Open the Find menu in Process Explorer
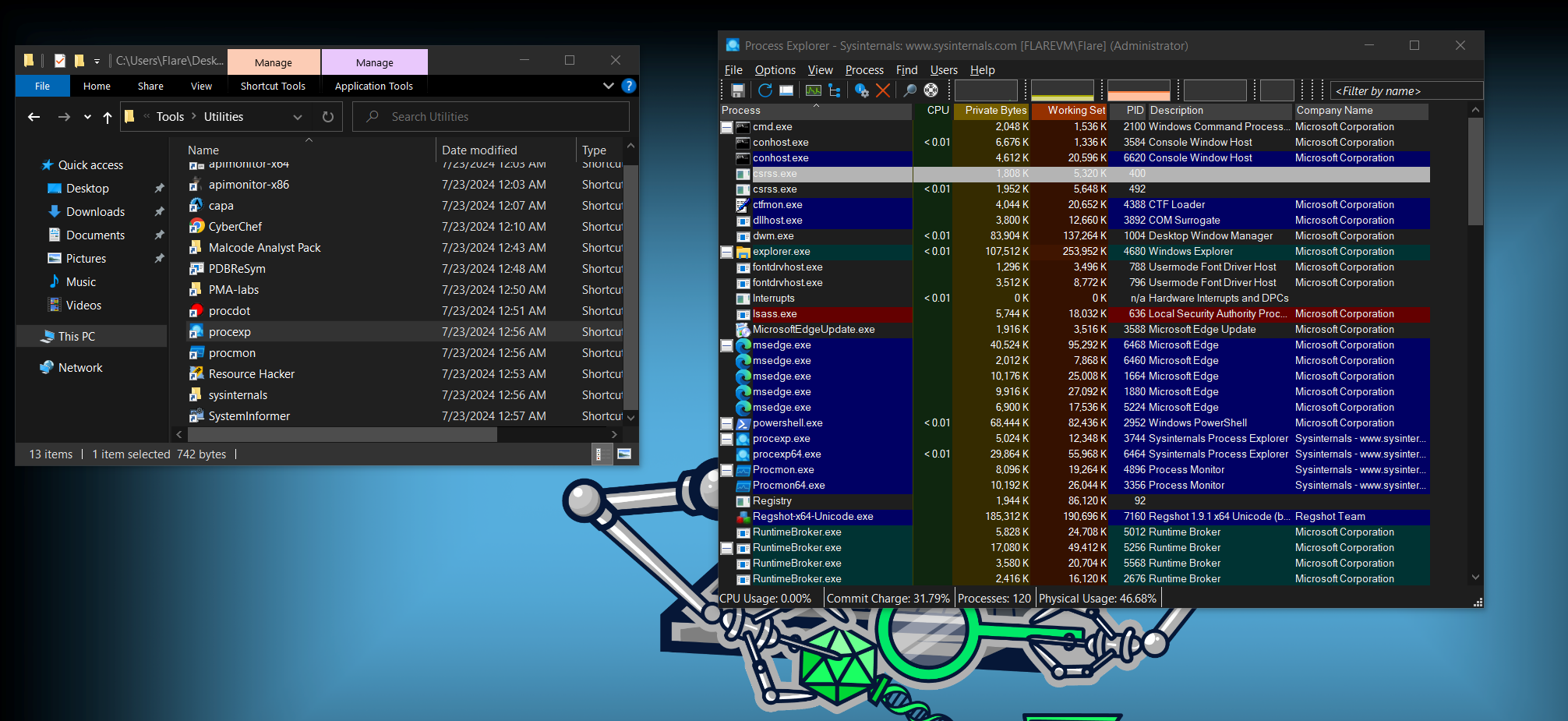 (x=906, y=70)
